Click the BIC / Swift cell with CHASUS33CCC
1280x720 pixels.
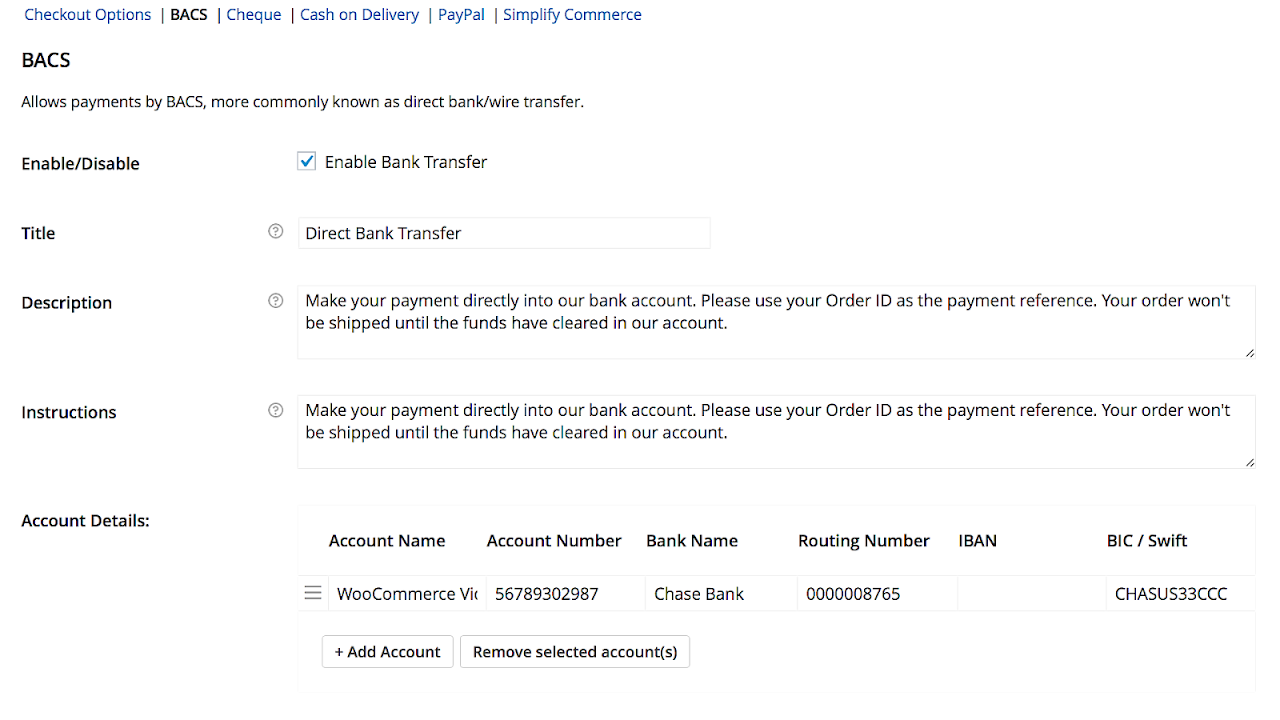(x=1180, y=592)
